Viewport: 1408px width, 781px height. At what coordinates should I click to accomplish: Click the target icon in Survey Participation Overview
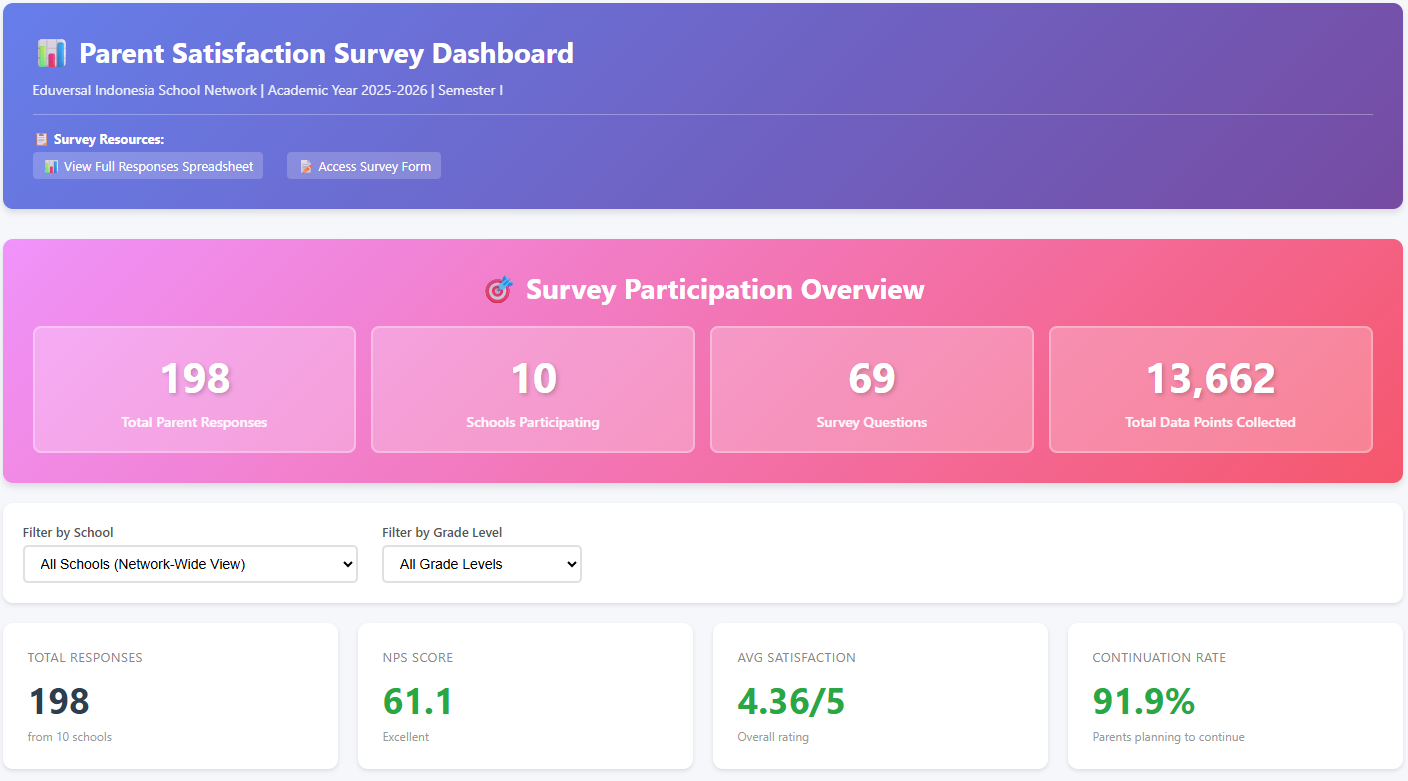point(498,289)
